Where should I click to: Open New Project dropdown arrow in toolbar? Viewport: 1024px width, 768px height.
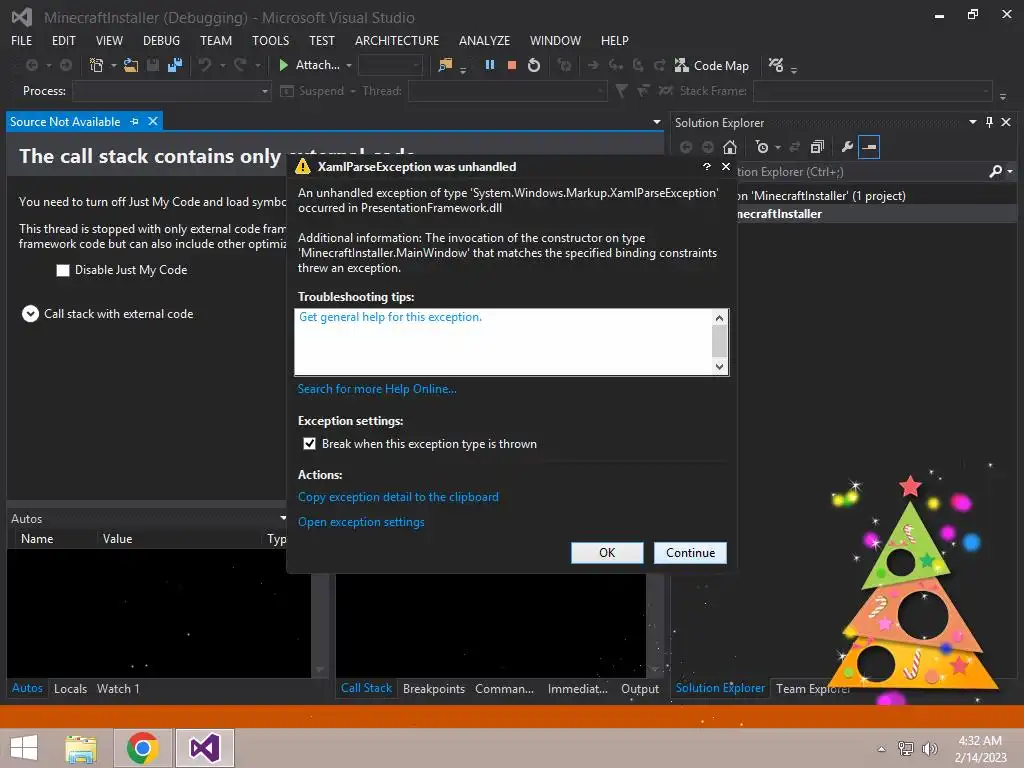point(114,65)
